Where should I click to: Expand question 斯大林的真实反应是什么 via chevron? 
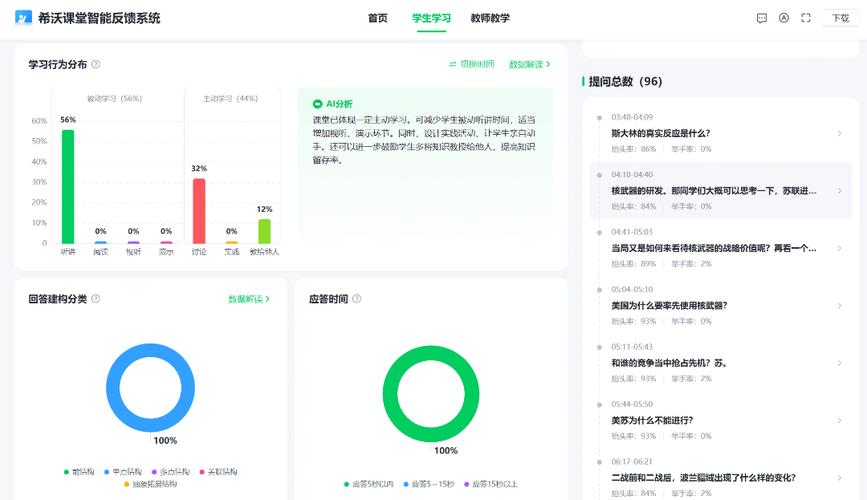839,133
